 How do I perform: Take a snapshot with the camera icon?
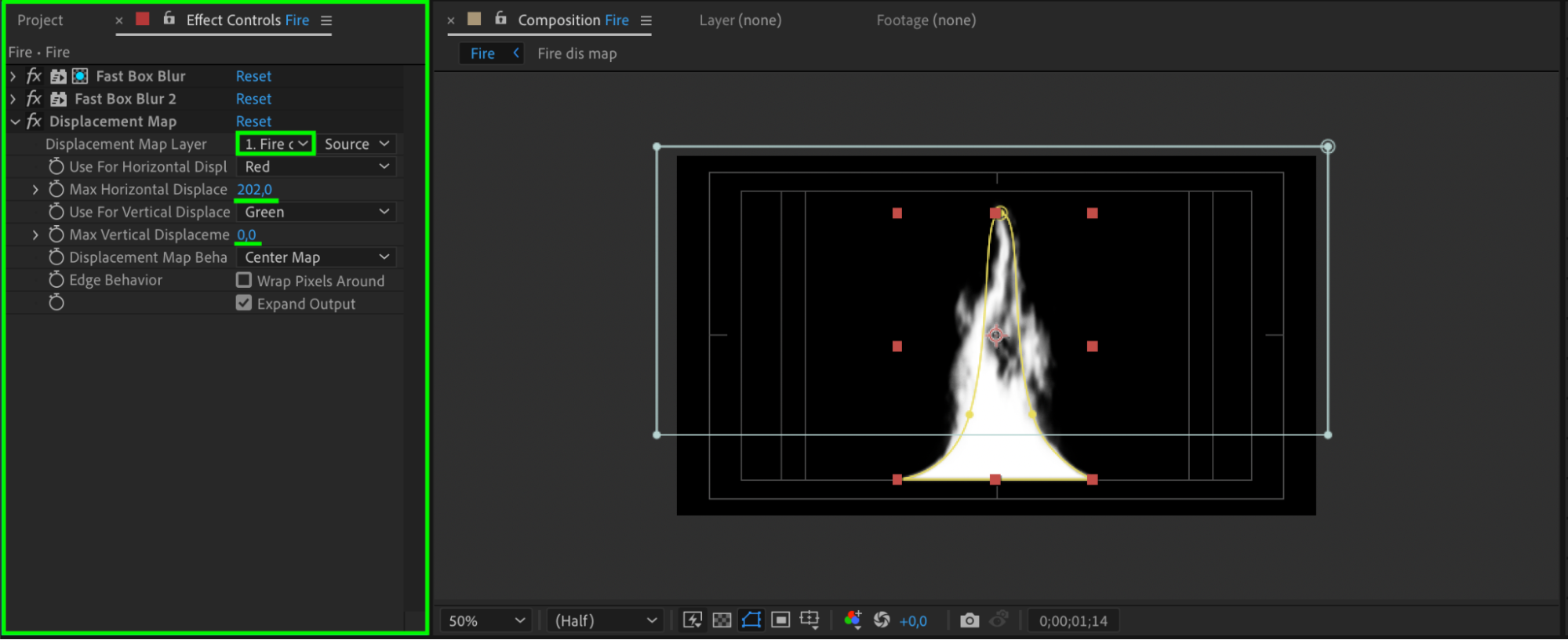(970, 620)
